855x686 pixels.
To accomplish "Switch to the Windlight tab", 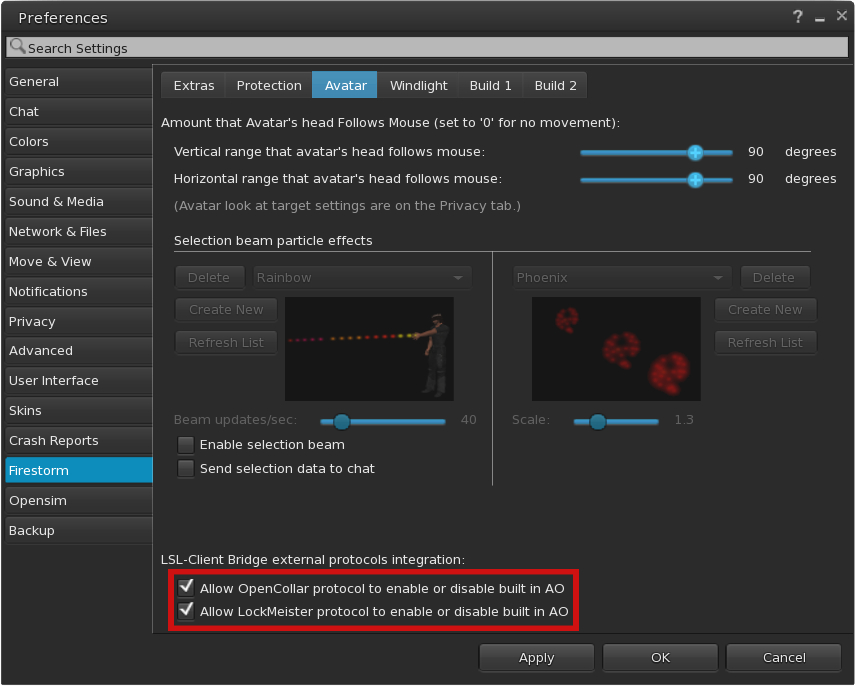I will point(418,86).
